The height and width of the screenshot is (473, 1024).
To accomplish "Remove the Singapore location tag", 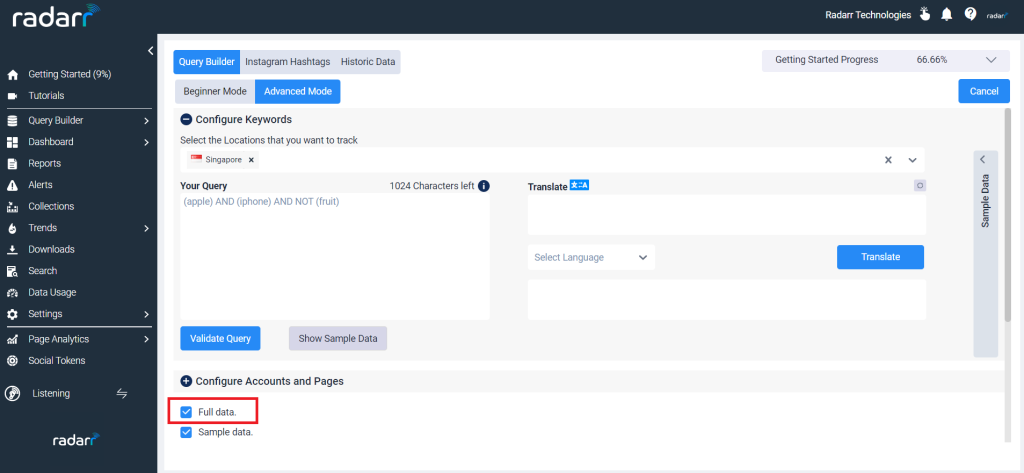I will pyautogui.click(x=251, y=160).
